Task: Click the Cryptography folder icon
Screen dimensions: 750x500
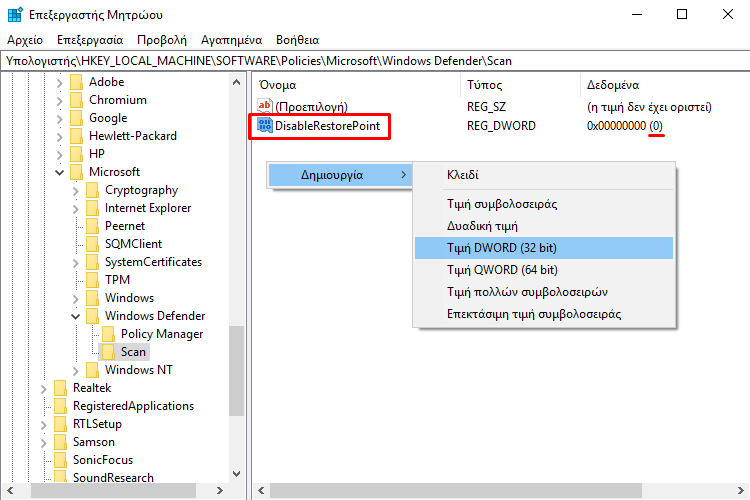Action: (x=92, y=190)
